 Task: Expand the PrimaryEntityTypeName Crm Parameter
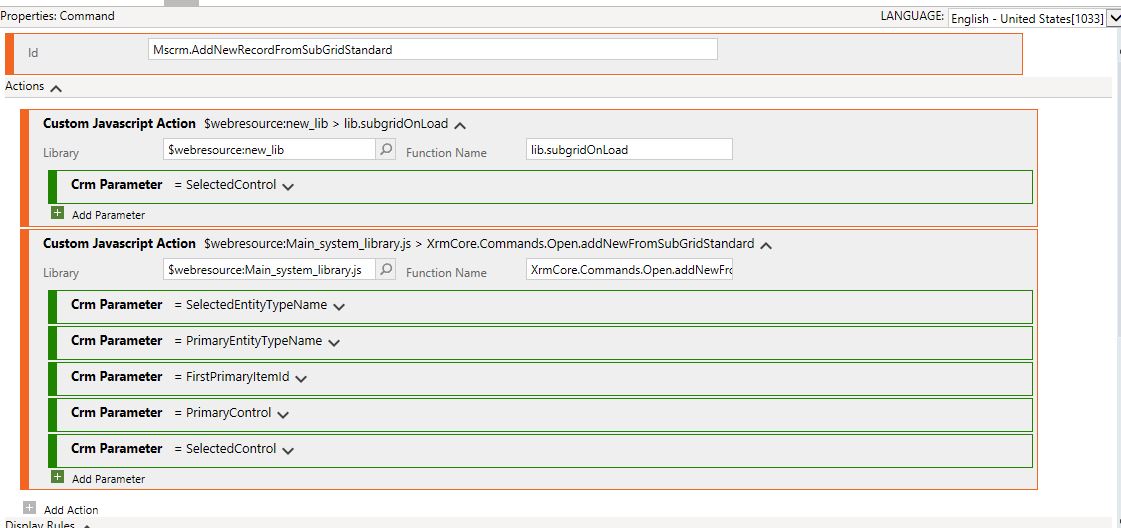(334, 342)
